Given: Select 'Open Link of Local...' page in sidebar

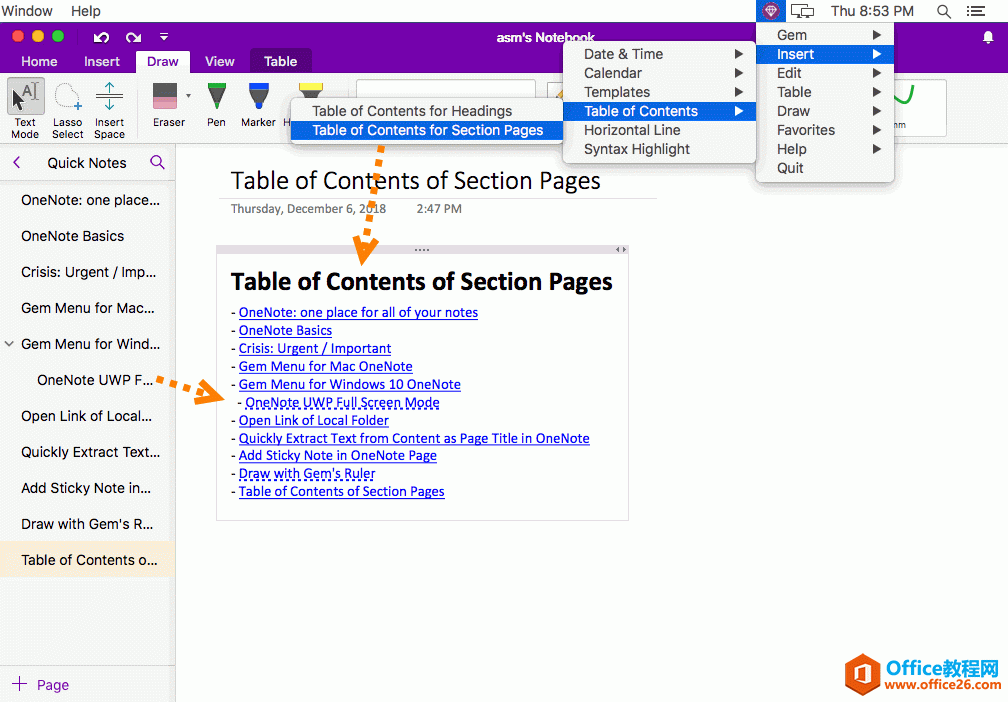Looking at the screenshot, I should (87, 416).
